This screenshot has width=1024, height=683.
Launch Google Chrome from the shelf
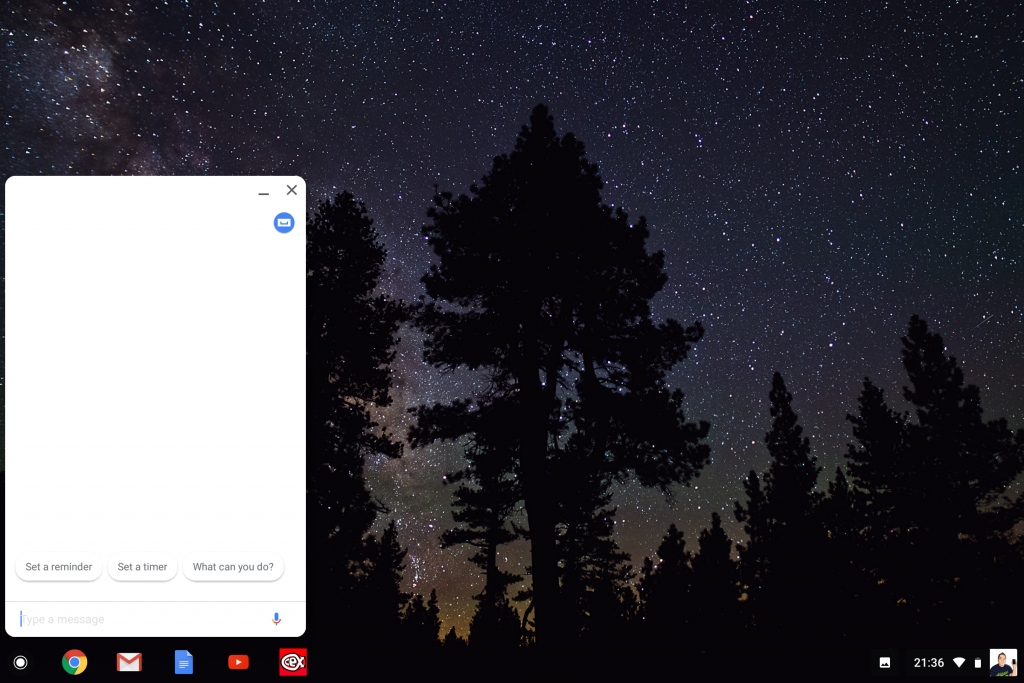click(x=74, y=662)
